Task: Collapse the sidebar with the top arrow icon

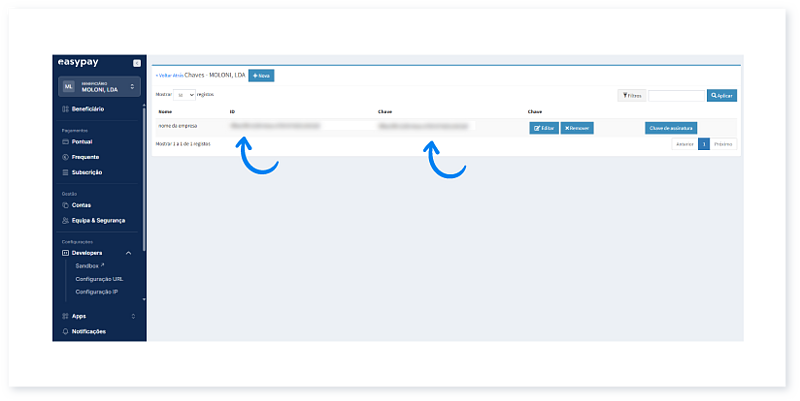Action: (x=136, y=63)
